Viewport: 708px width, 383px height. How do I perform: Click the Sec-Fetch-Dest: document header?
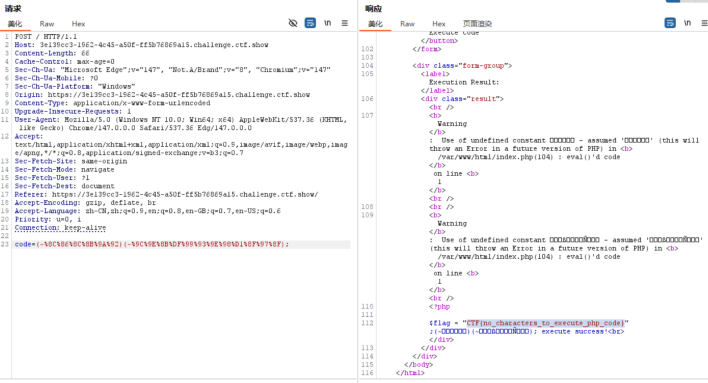(65, 186)
